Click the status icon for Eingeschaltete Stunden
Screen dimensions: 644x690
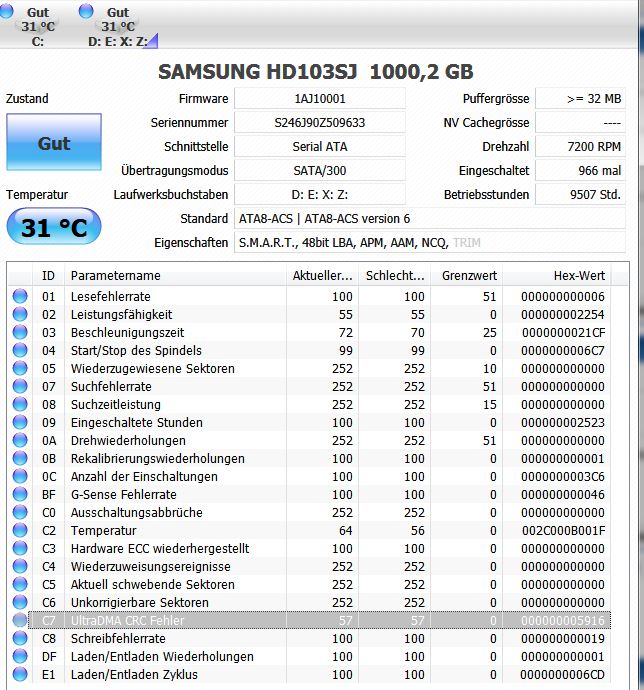tap(20, 422)
